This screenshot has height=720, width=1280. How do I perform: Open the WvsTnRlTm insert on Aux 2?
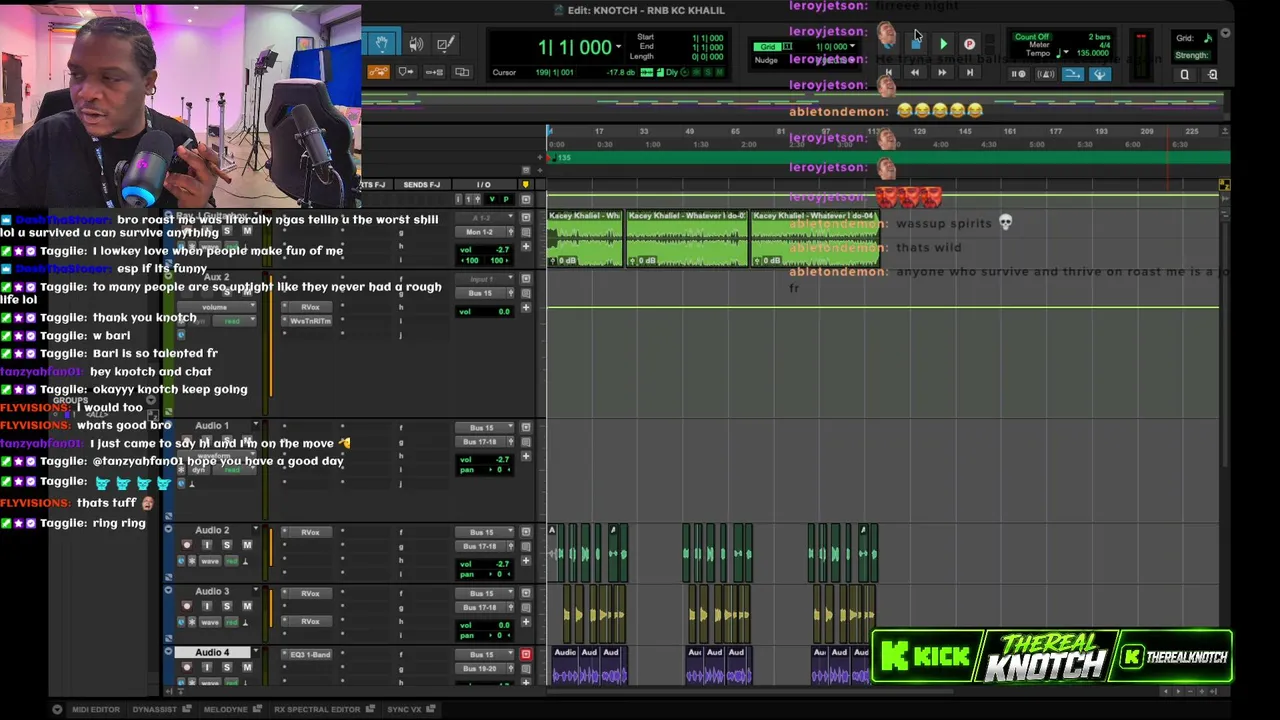(309, 321)
